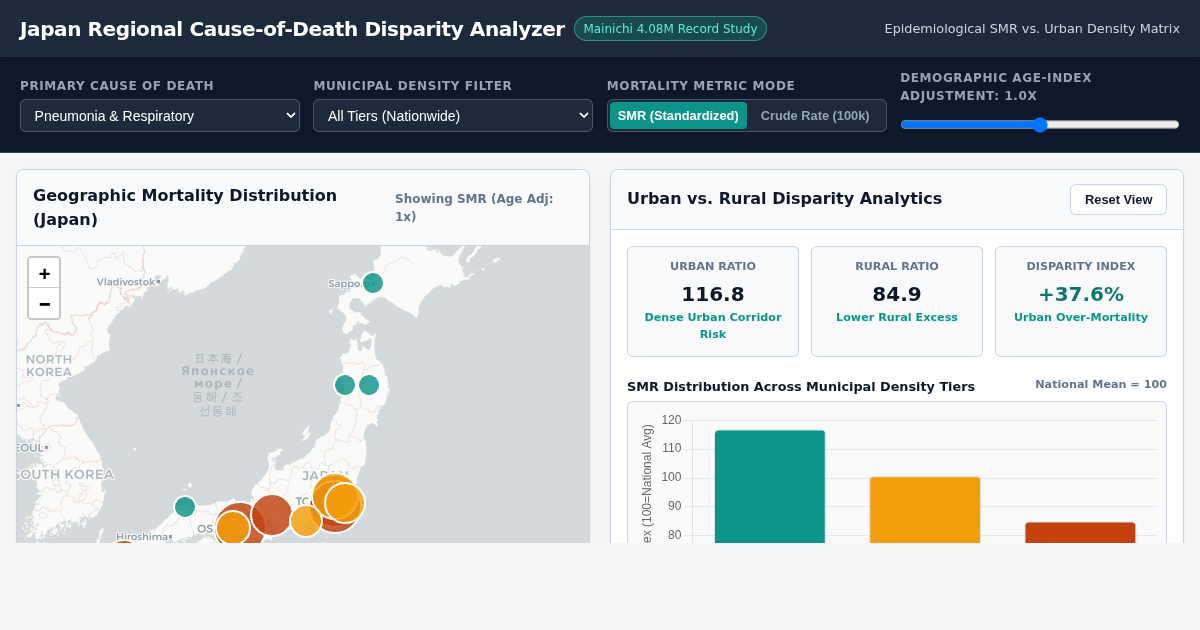Click the 'Japan Regional Cause-of-Death Disparity Analyzer' title
Screen dimensions: 1200x630
tap(292, 29)
